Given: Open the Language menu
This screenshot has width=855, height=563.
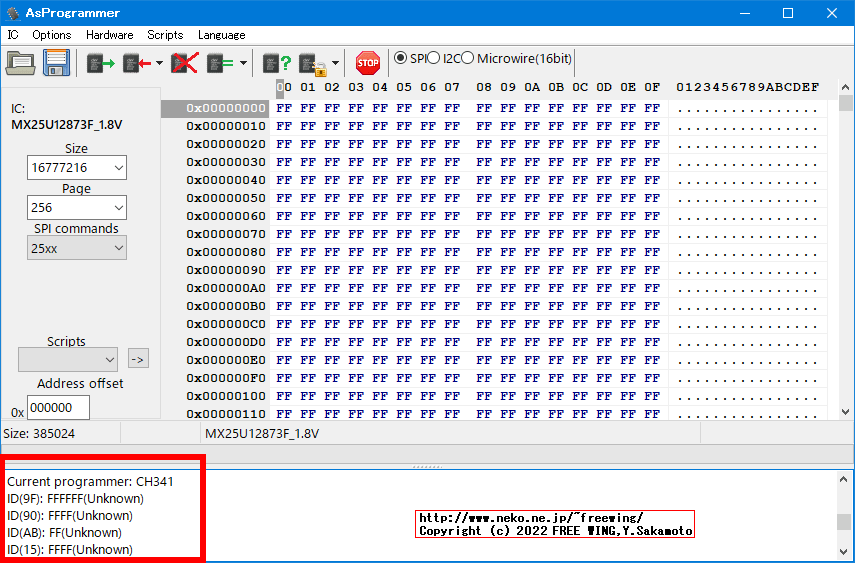Looking at the screenshot, I should [221, 35].
